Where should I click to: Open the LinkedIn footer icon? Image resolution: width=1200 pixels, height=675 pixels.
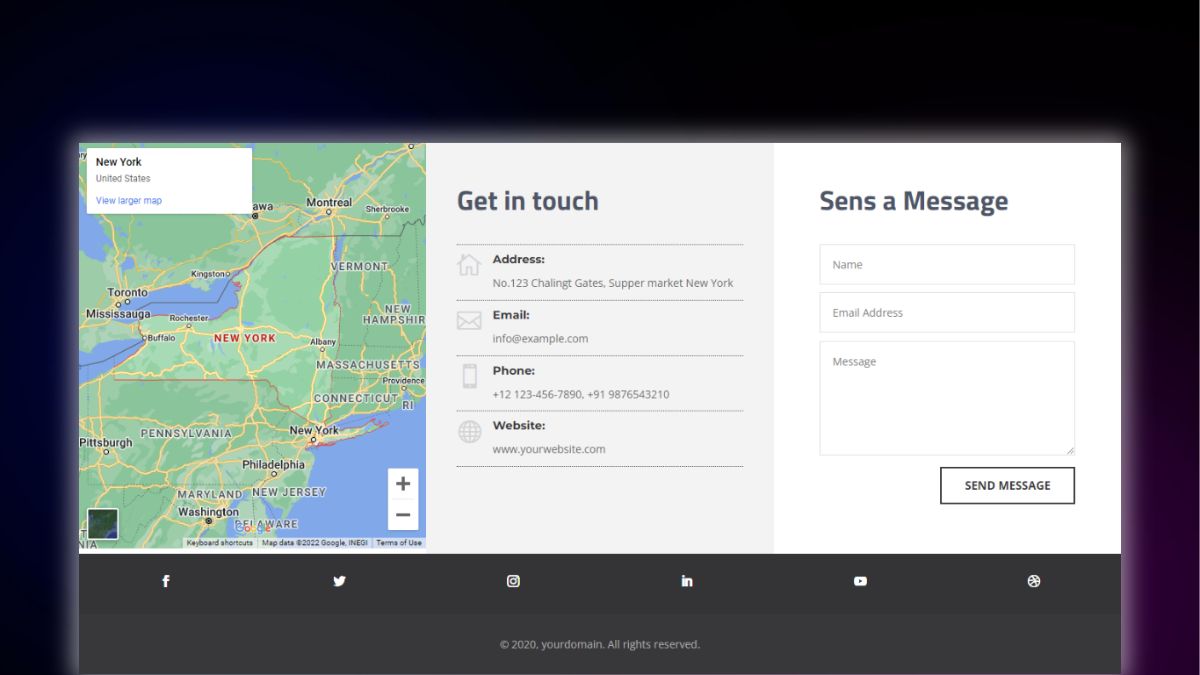[x=687, y=581]
